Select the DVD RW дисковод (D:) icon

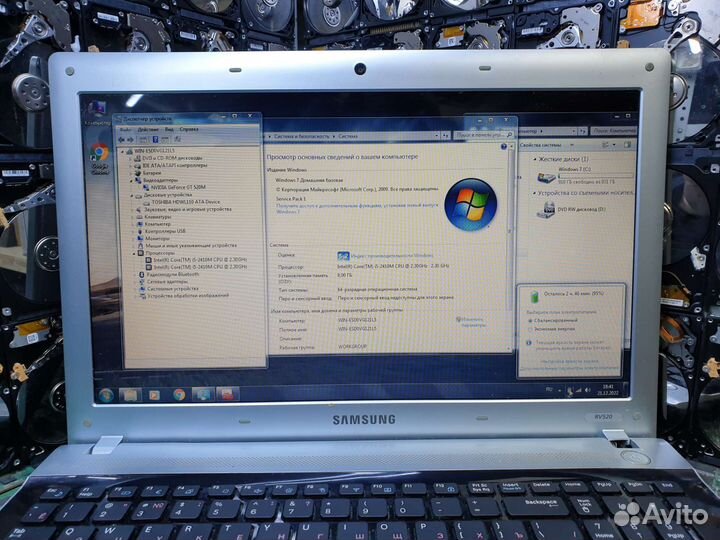pos(546,210)
